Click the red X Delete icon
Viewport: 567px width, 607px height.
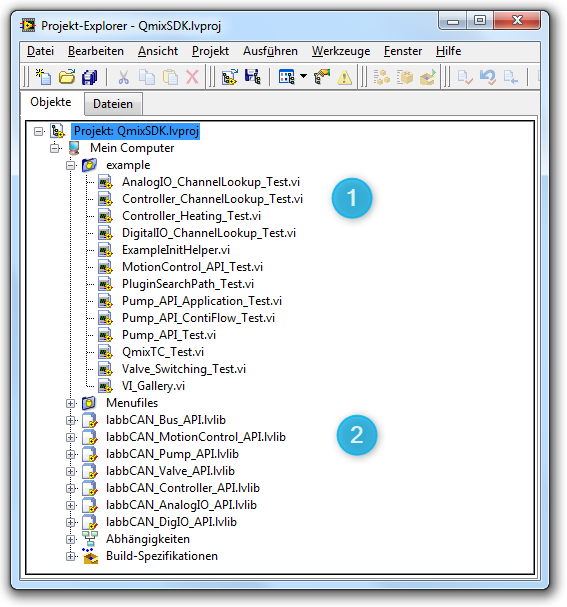pos(192,77)
